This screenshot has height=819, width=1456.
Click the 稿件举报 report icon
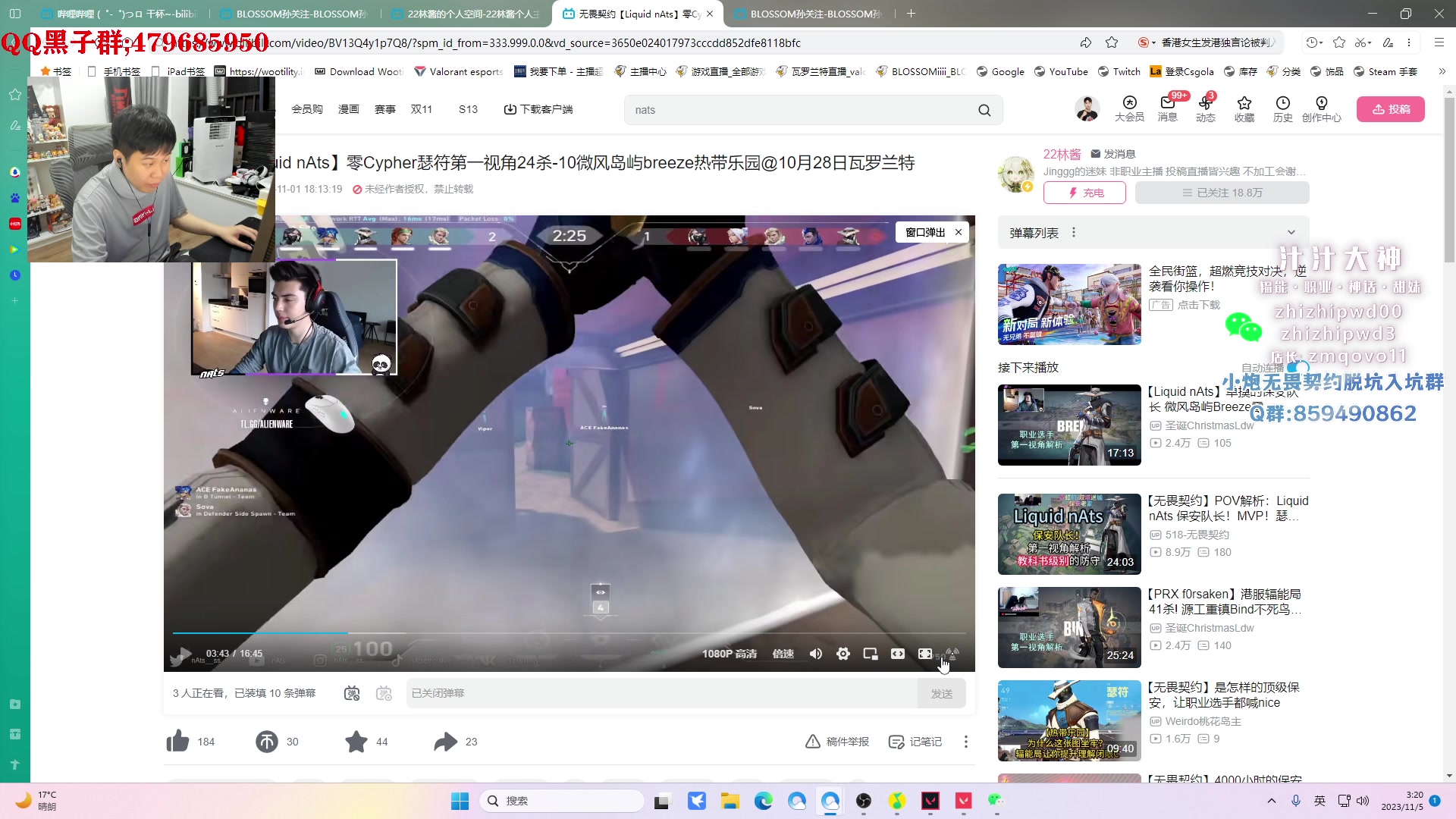click(837, 741)
